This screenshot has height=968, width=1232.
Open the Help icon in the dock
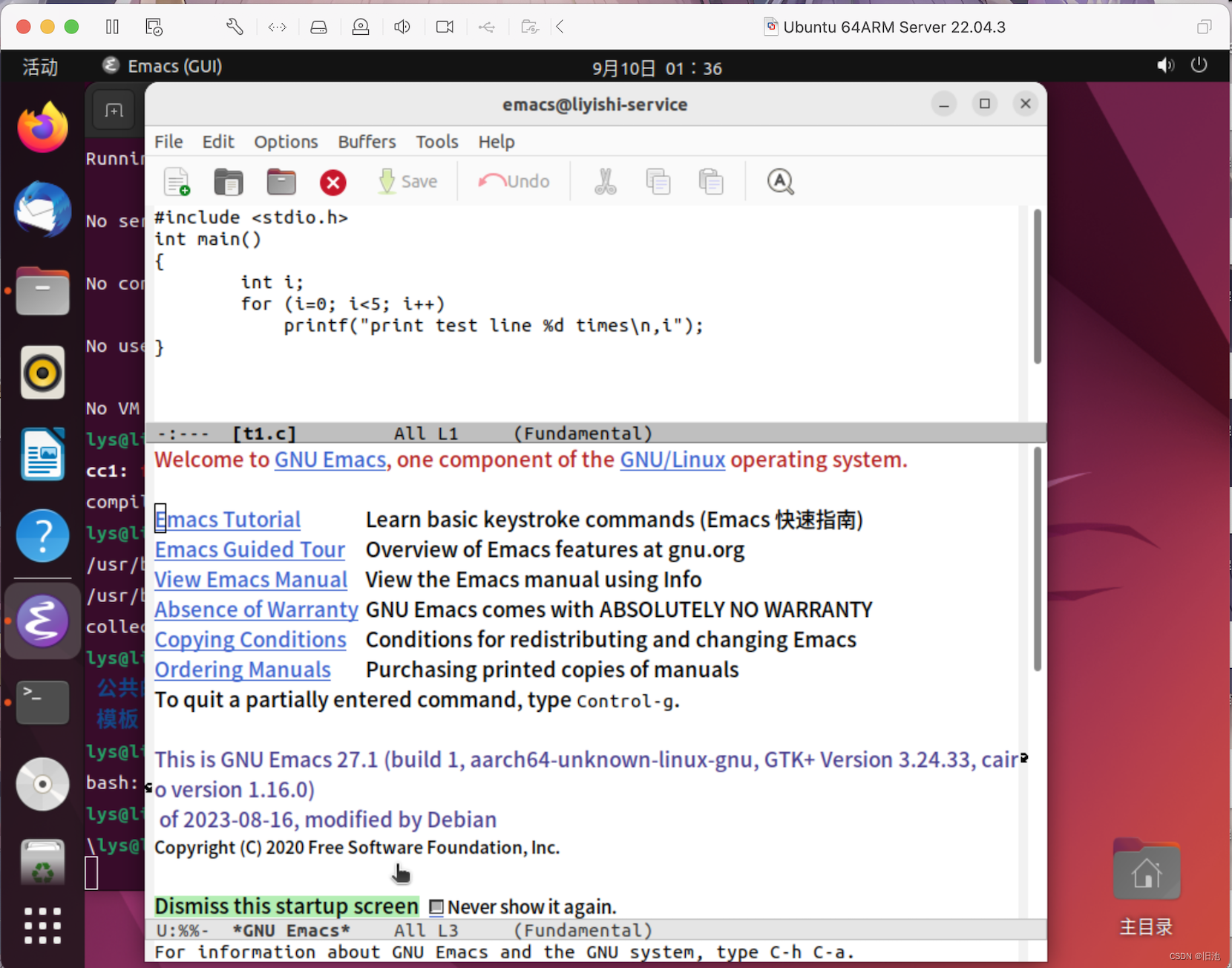point(42,536)
